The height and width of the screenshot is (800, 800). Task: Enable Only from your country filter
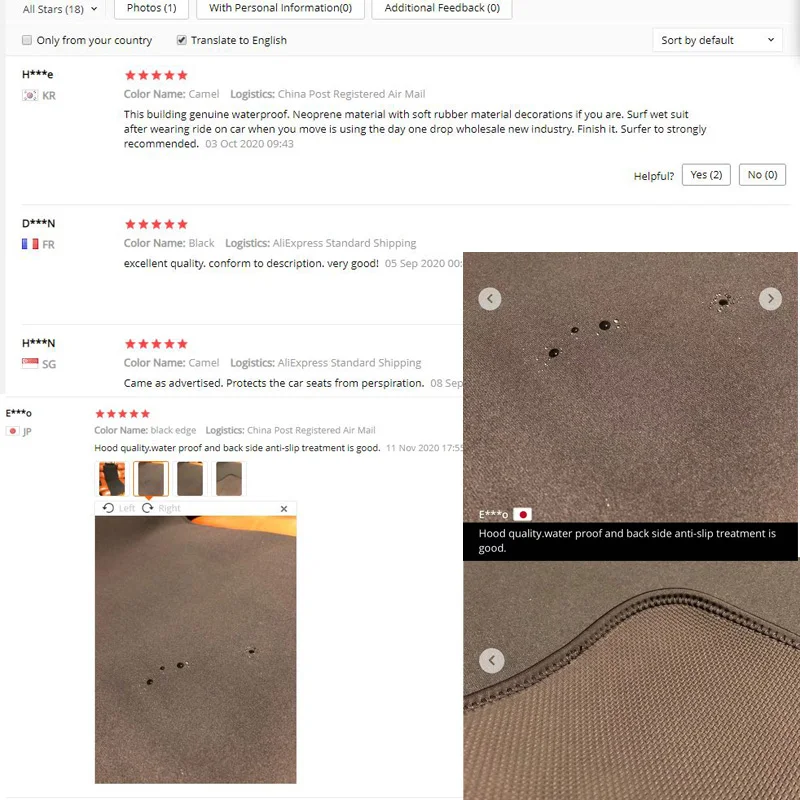(x=27, y=40)
